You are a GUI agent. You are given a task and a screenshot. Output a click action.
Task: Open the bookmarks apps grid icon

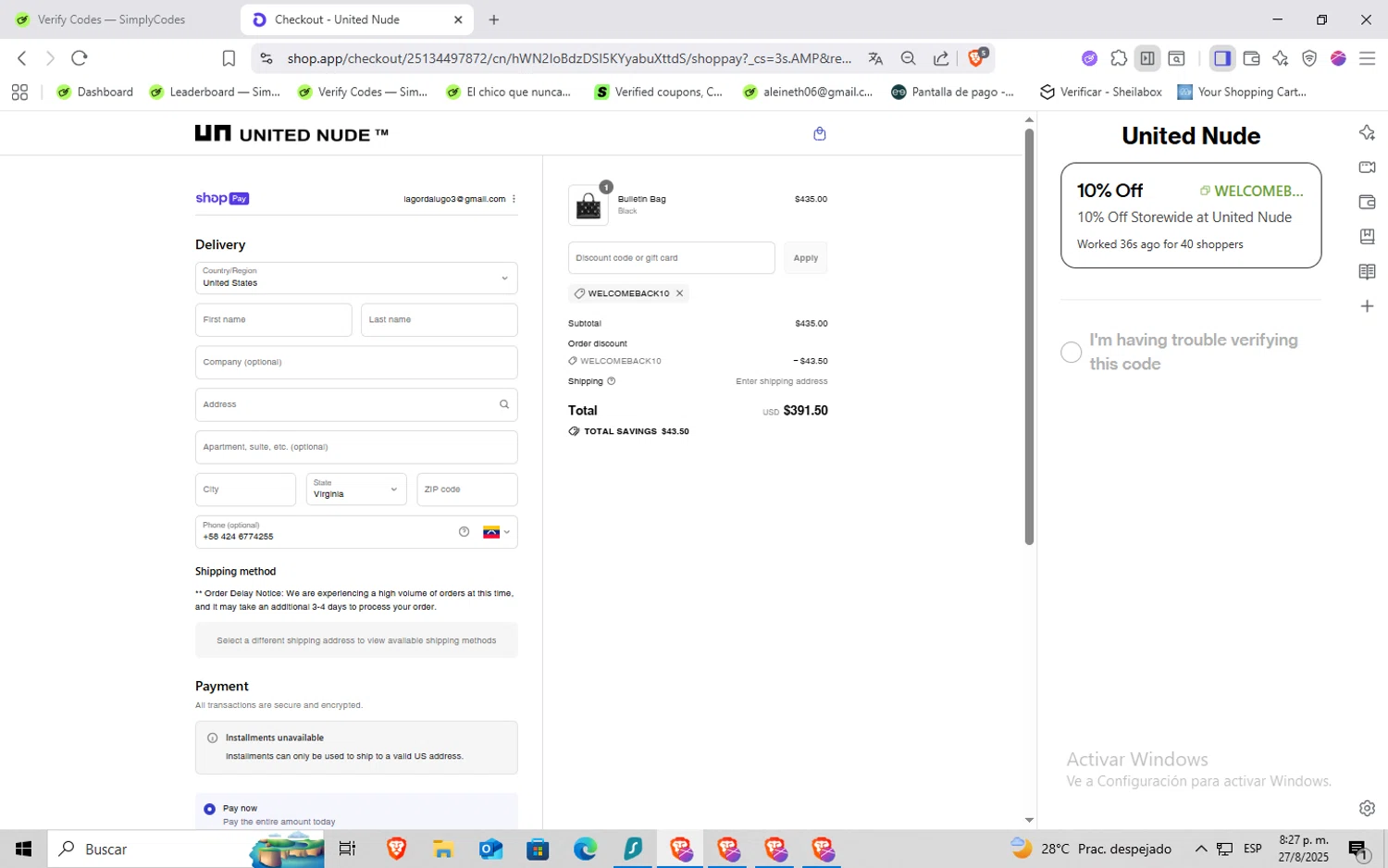tap(19, 92)
